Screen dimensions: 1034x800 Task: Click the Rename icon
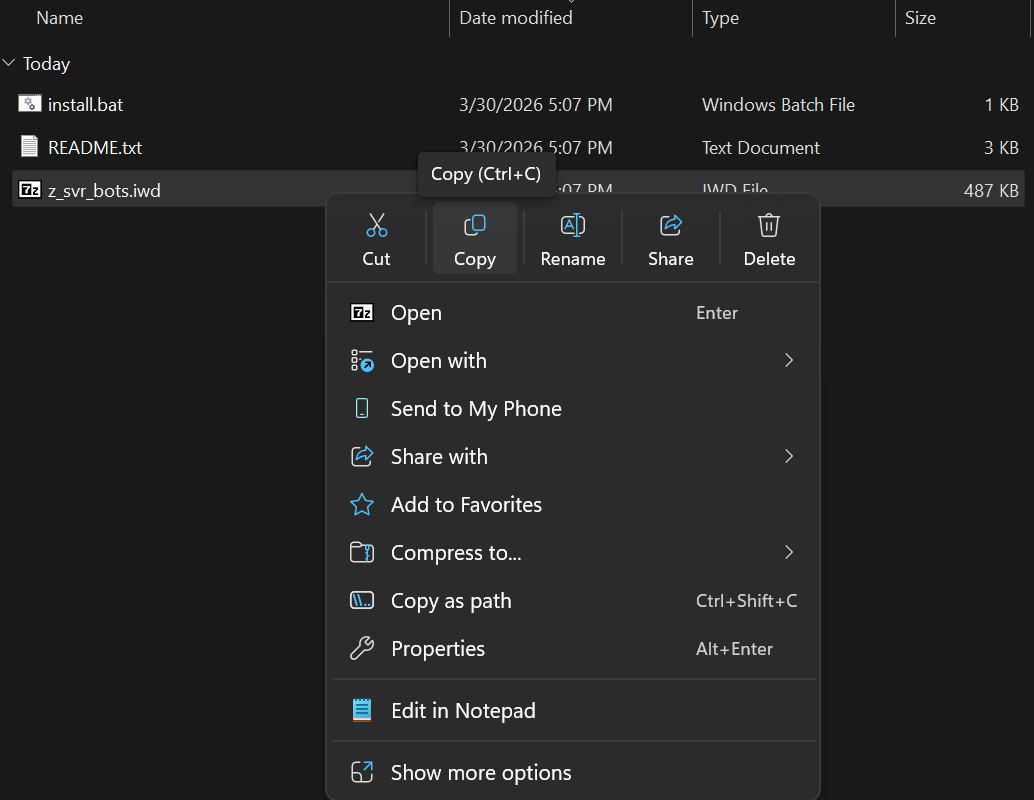tap(572, 225)
